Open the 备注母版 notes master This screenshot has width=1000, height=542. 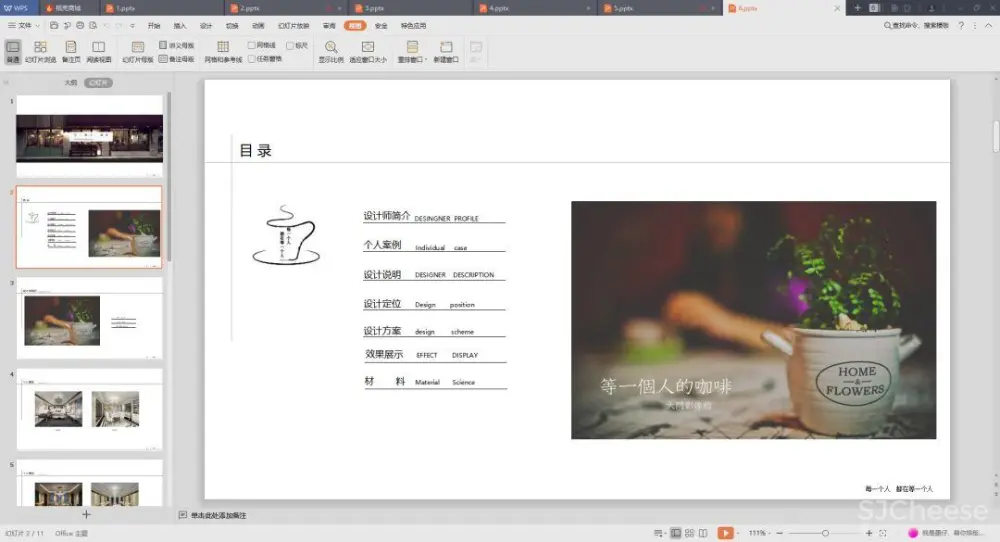pyautogui.click(x=177, y=59)
